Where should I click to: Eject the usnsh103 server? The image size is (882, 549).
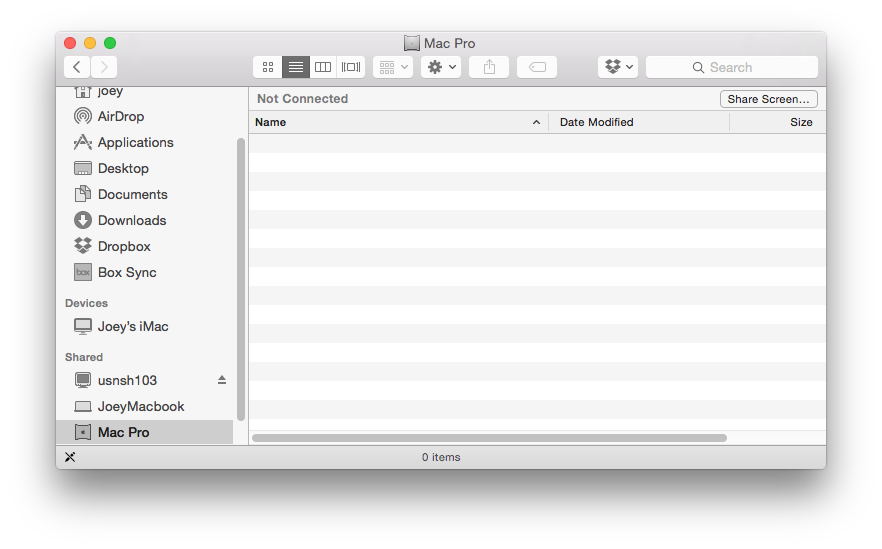tap(222, 380)
